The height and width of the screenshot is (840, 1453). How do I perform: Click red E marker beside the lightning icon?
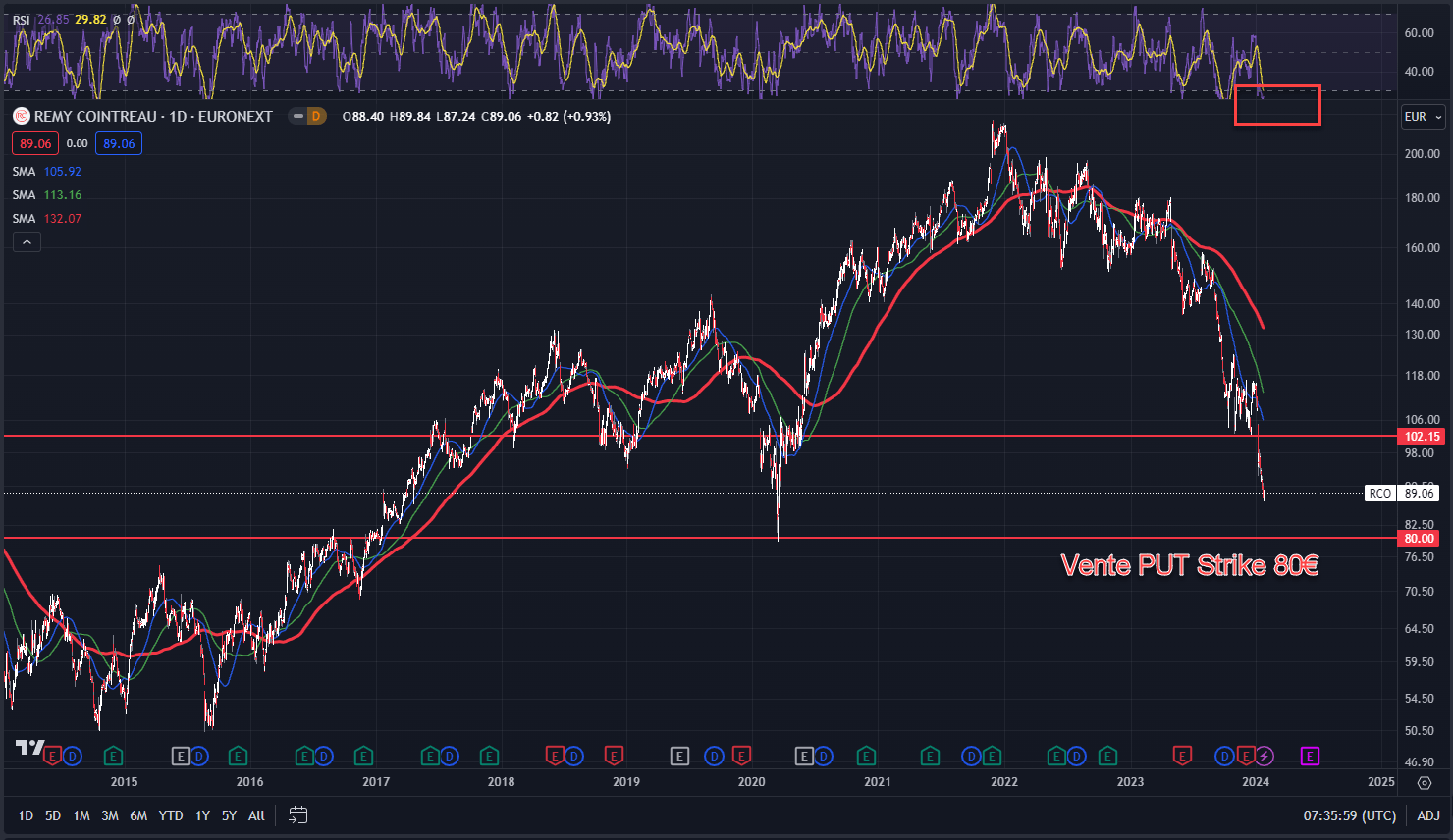[x=1246, y=756]
